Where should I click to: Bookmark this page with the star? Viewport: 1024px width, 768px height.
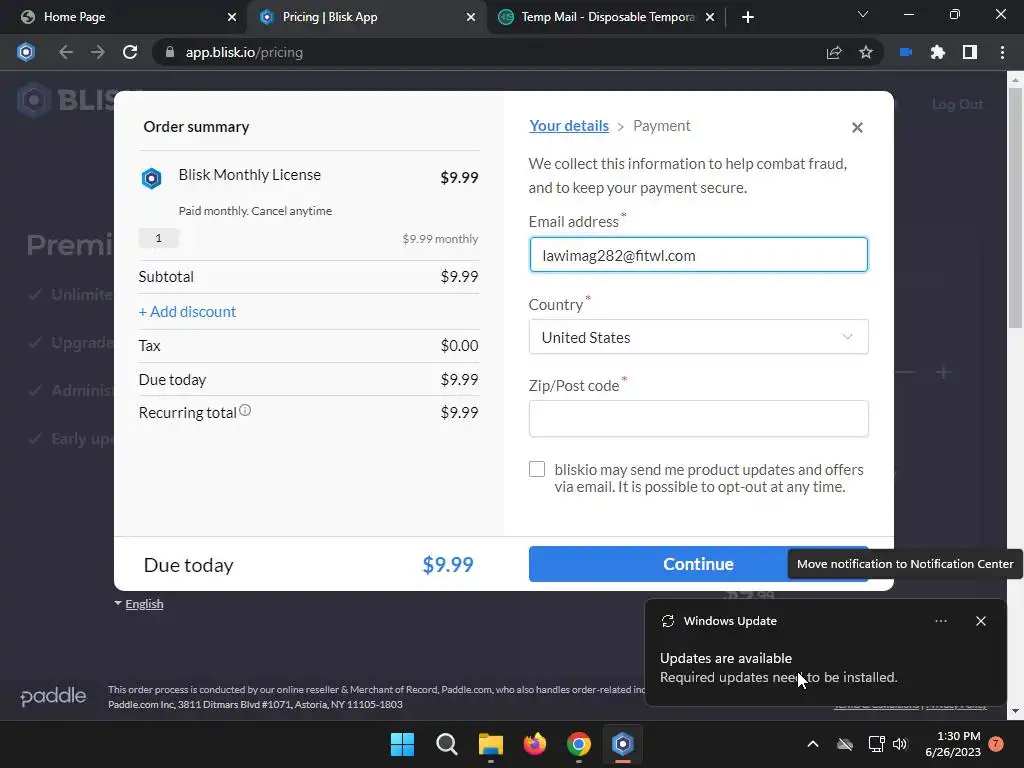click(x=866, y=52)
